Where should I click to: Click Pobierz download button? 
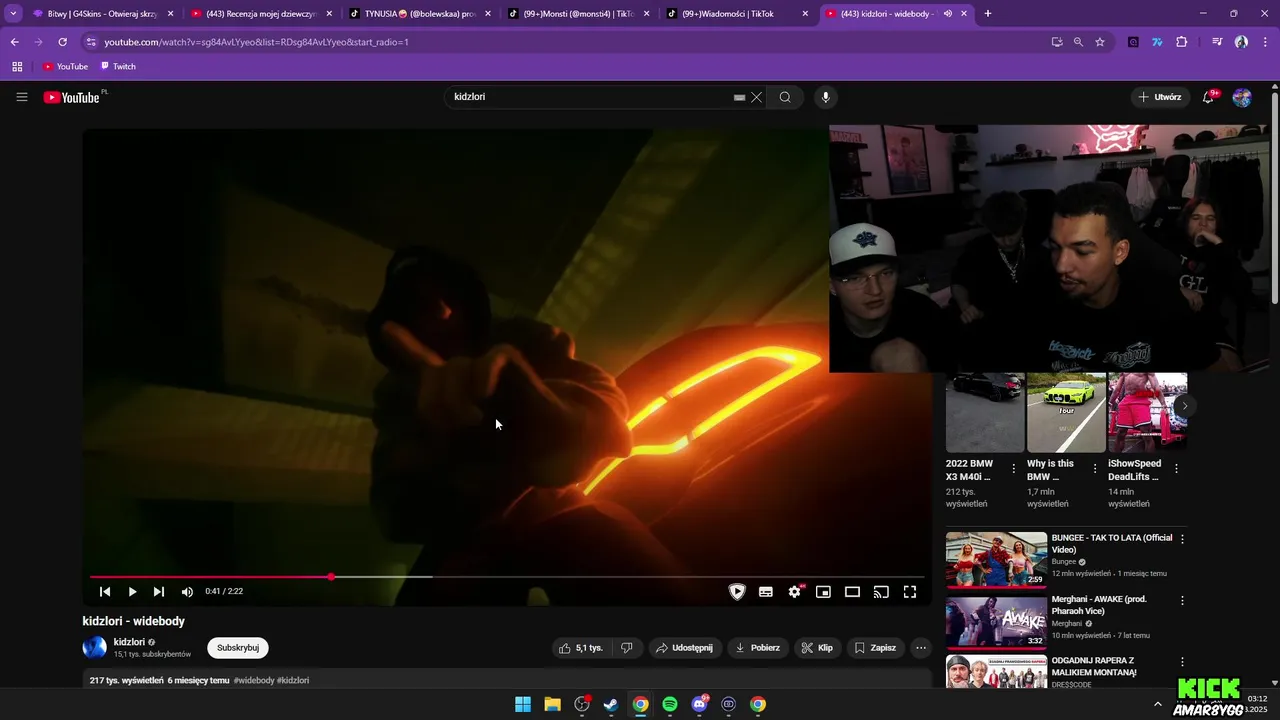pos(757,648)
